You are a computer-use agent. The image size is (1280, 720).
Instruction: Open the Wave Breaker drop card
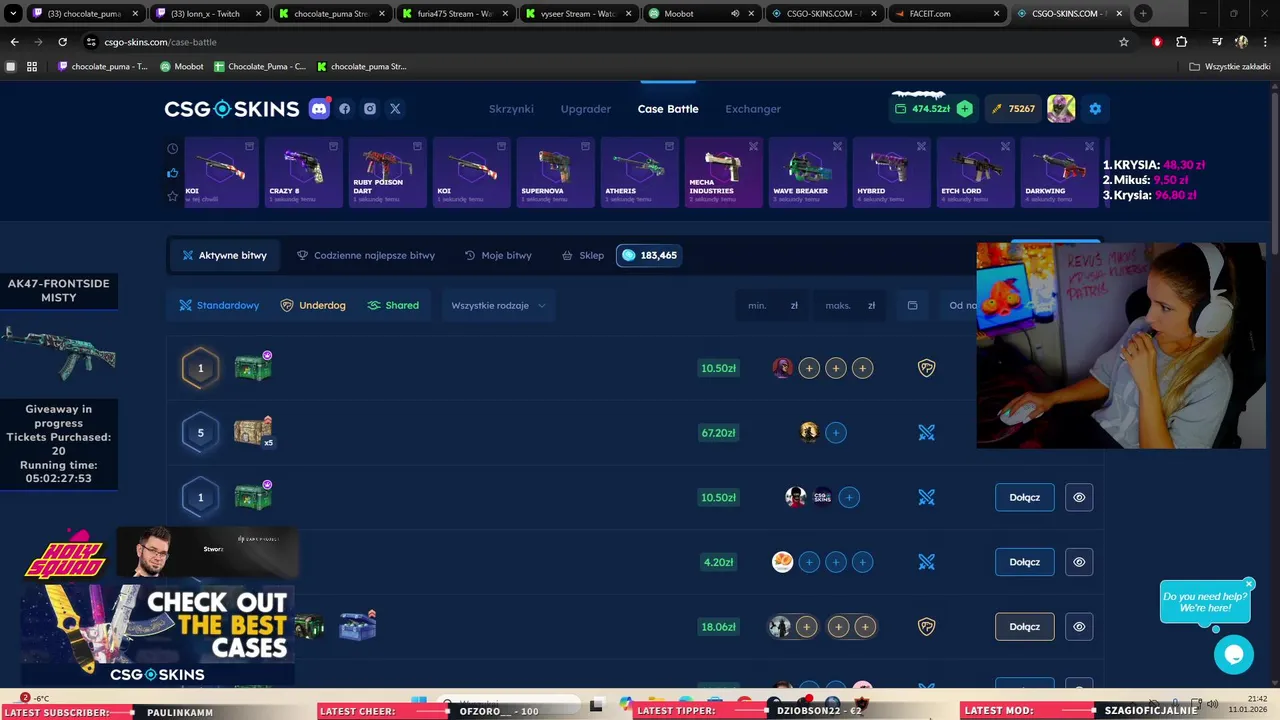coord(807,172)
